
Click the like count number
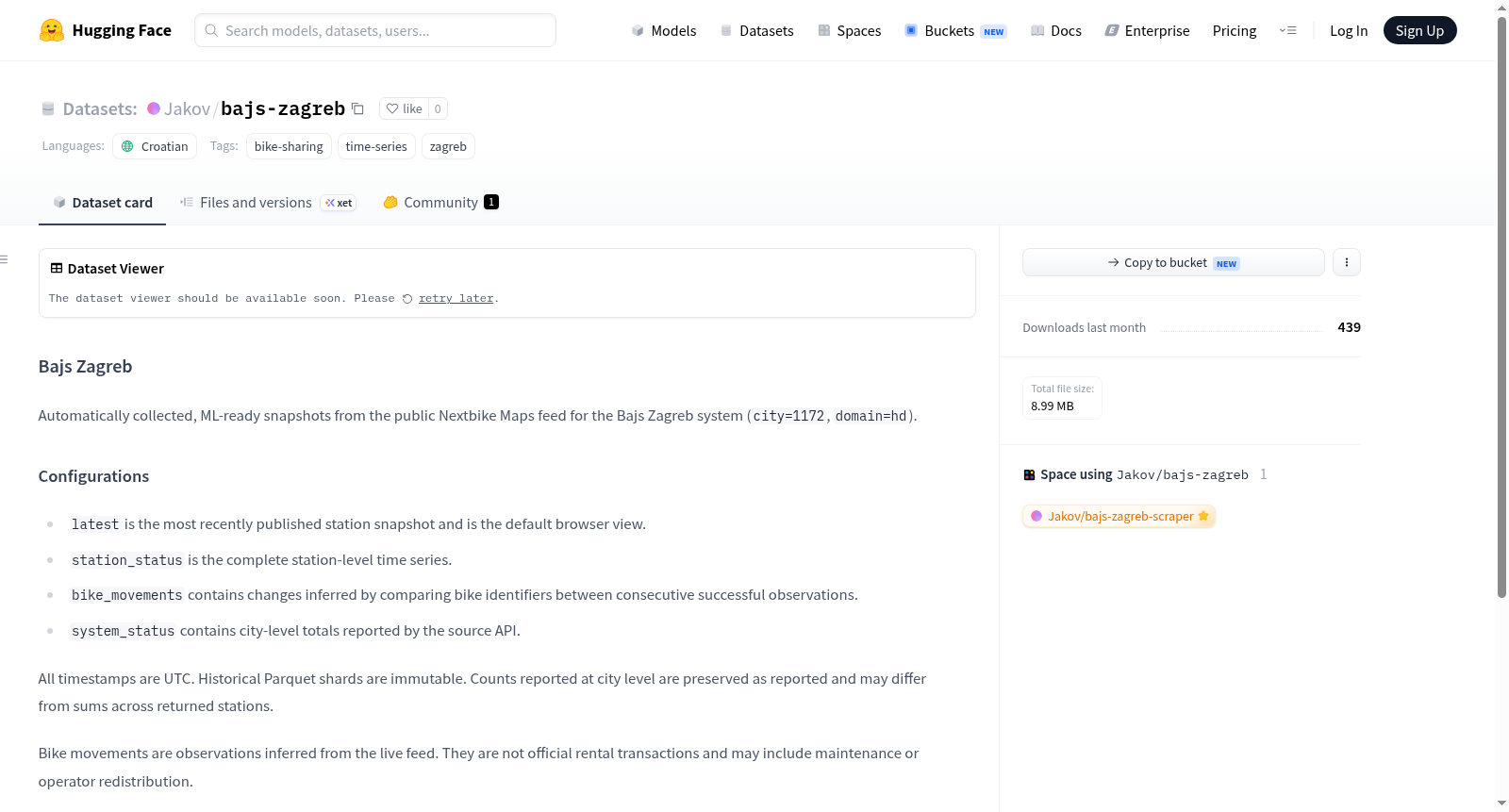pos(438,108)
